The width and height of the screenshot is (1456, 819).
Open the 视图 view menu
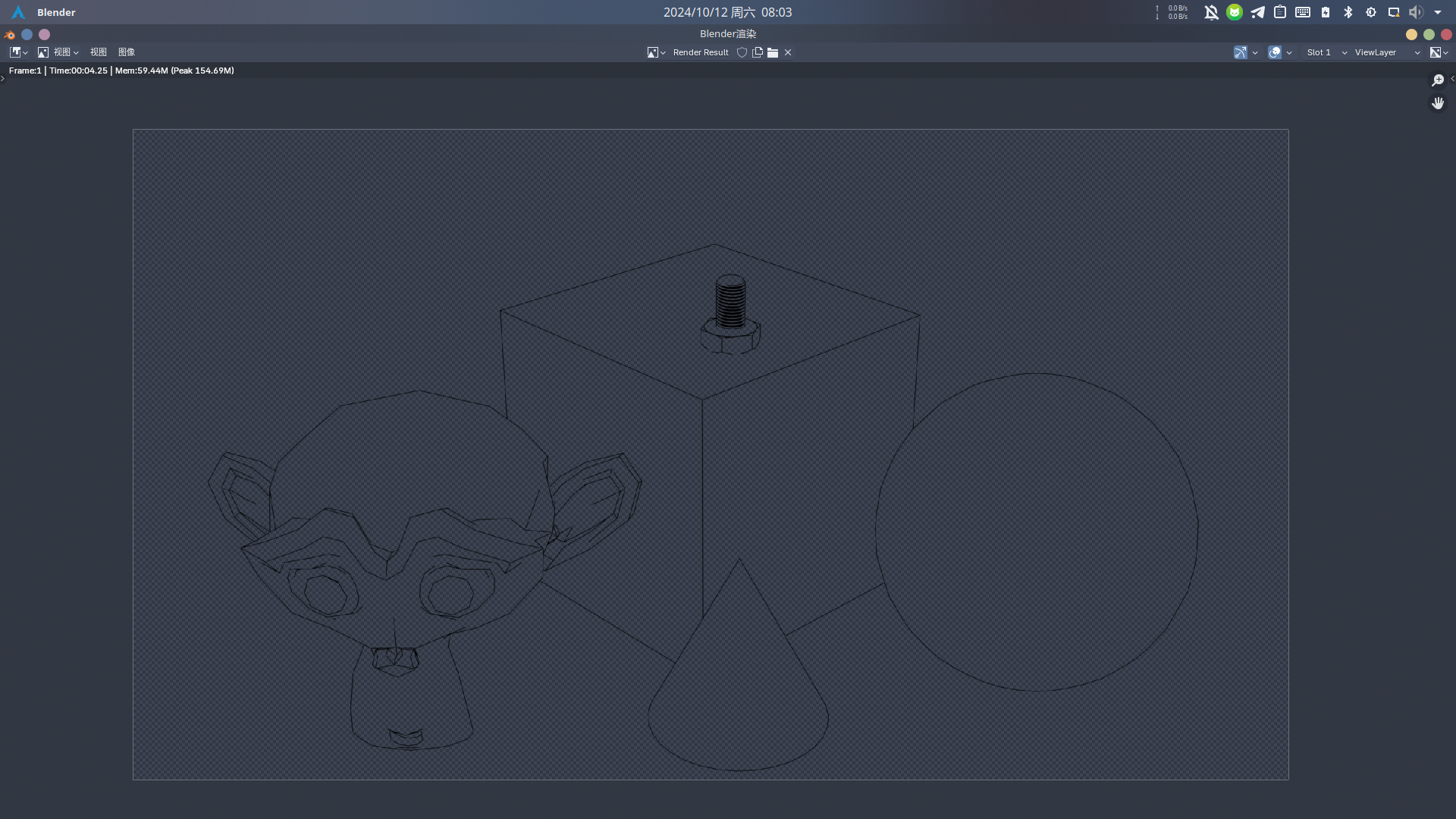click(x=99, y=52)
